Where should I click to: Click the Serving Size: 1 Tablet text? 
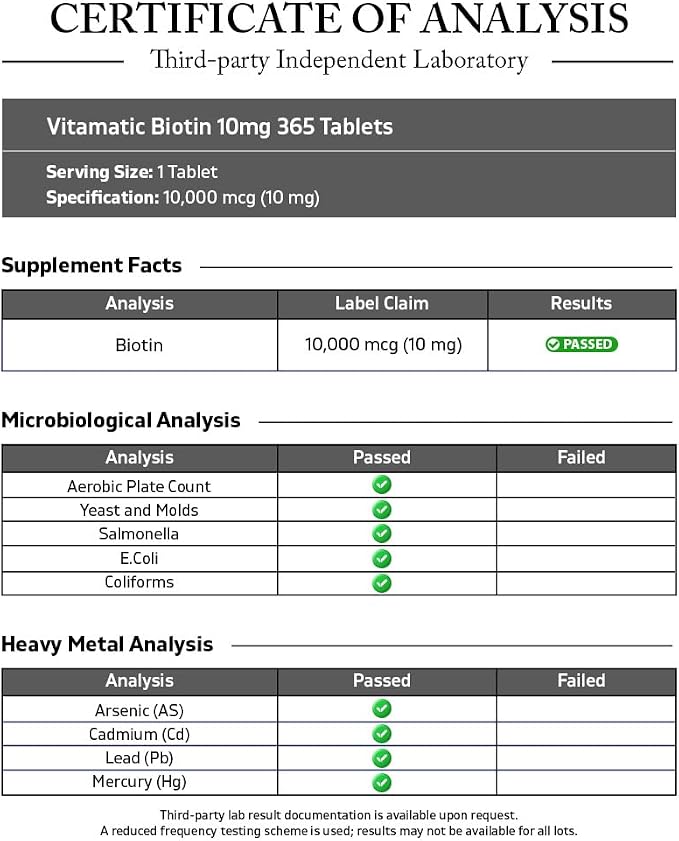(x=131, y=172)
